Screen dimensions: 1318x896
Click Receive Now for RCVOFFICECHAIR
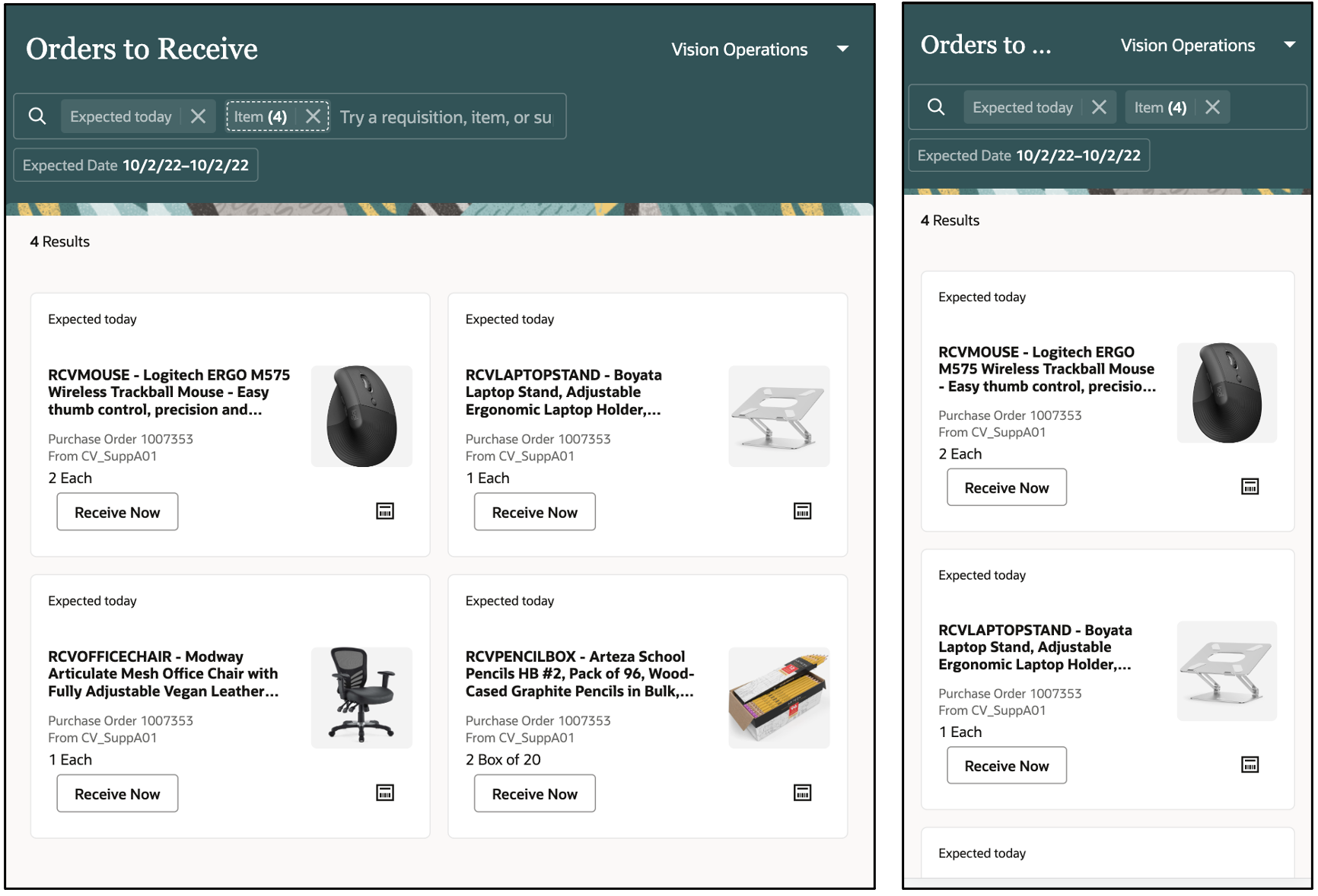pyautogui.click(x=117, y=793)
